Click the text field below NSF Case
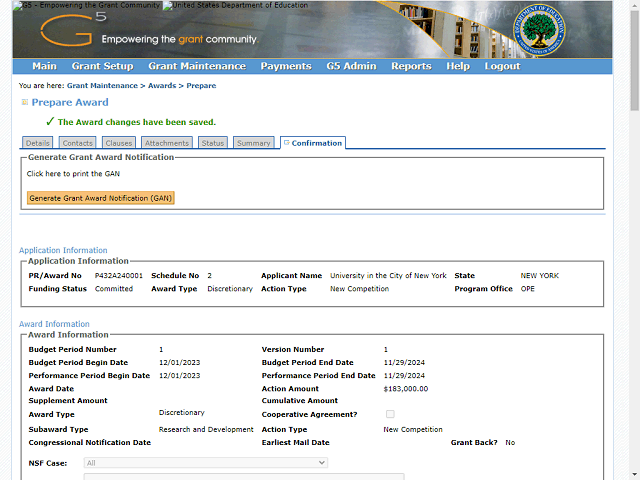640x480 pixels. coord(244,476)
